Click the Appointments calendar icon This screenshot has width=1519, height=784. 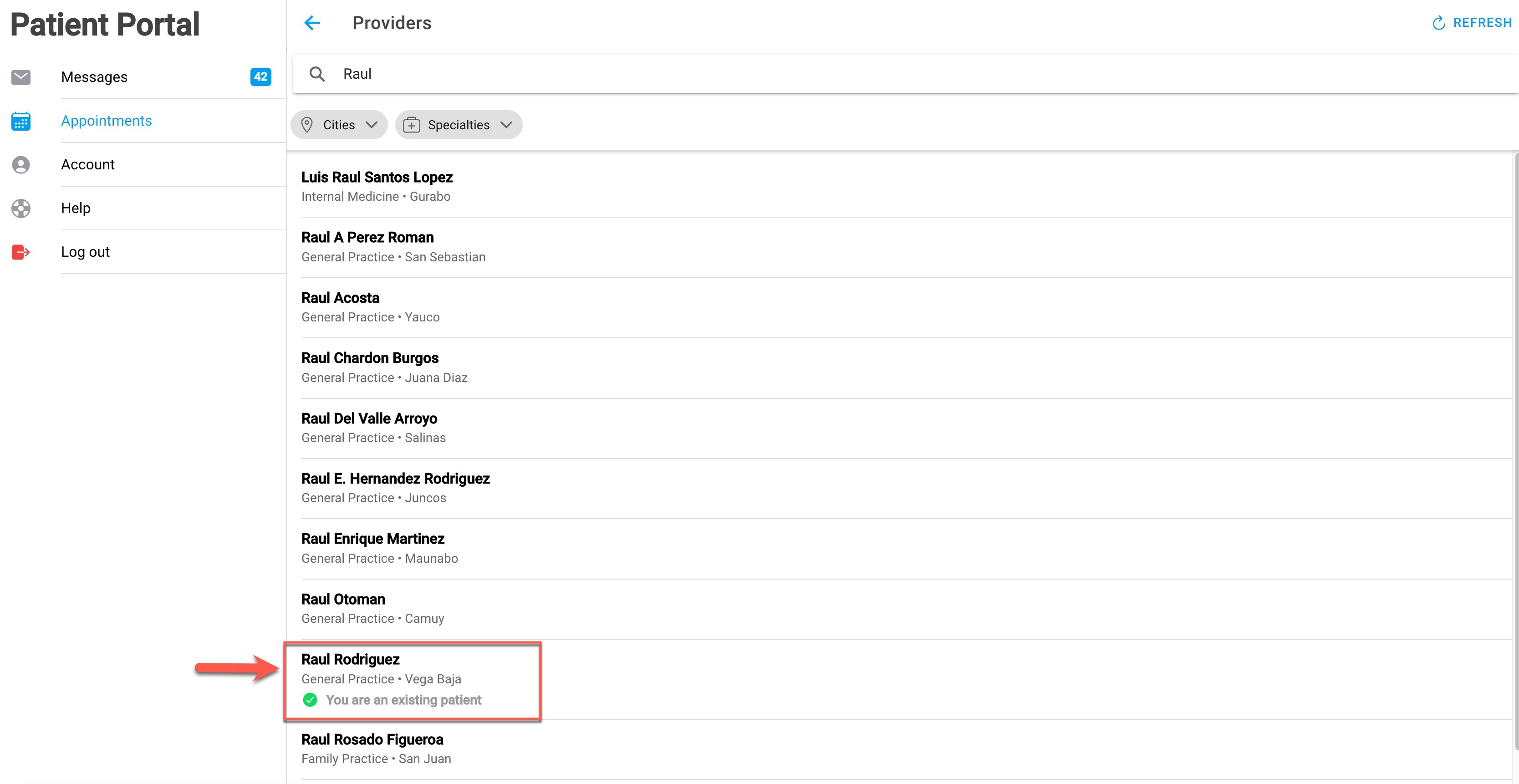coord(21,121)
